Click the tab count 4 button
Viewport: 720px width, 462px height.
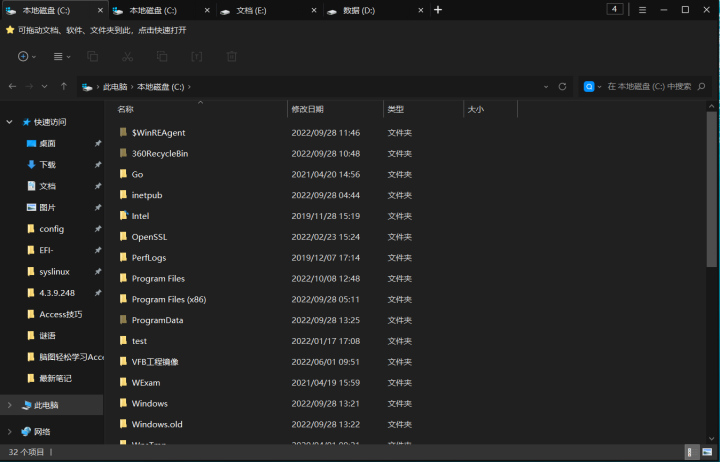(614, 9)
